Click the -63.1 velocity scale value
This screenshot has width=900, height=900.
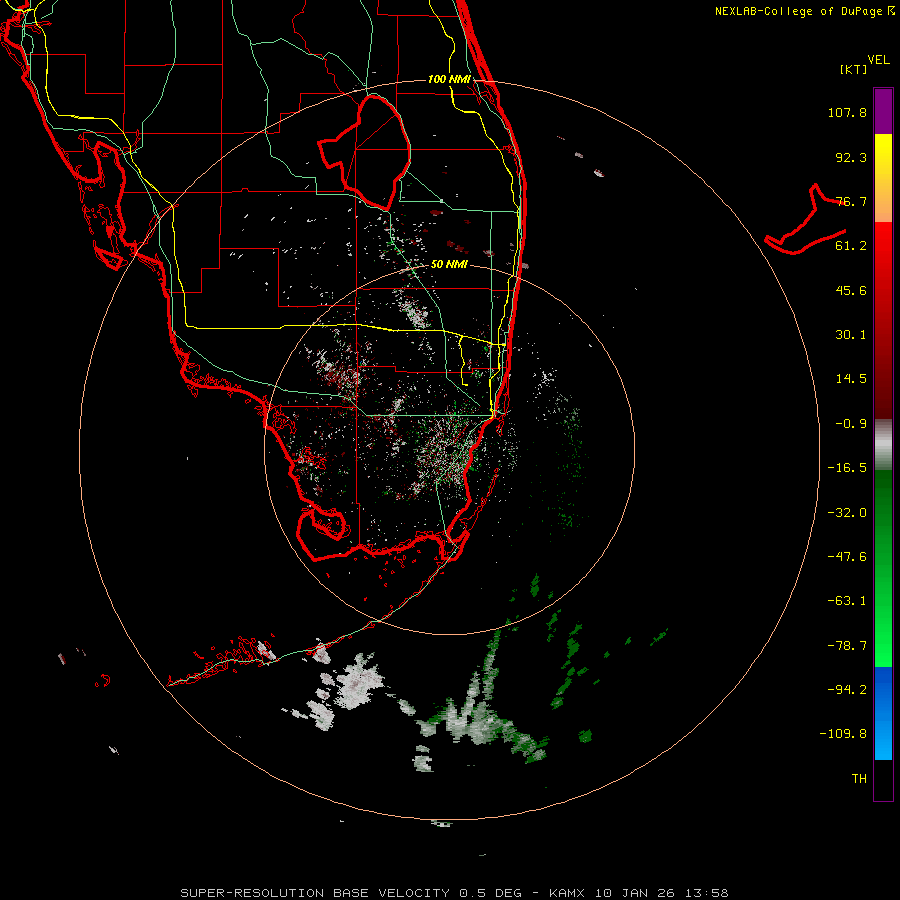[x=847, y=601]
